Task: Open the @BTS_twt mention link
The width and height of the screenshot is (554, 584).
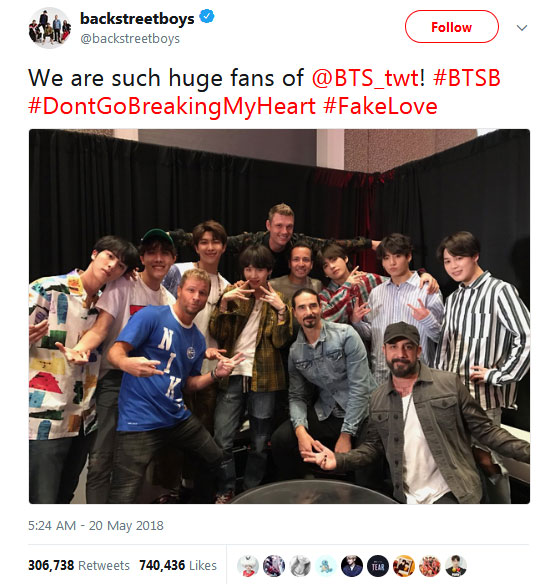Action: [x=368, y=78]
